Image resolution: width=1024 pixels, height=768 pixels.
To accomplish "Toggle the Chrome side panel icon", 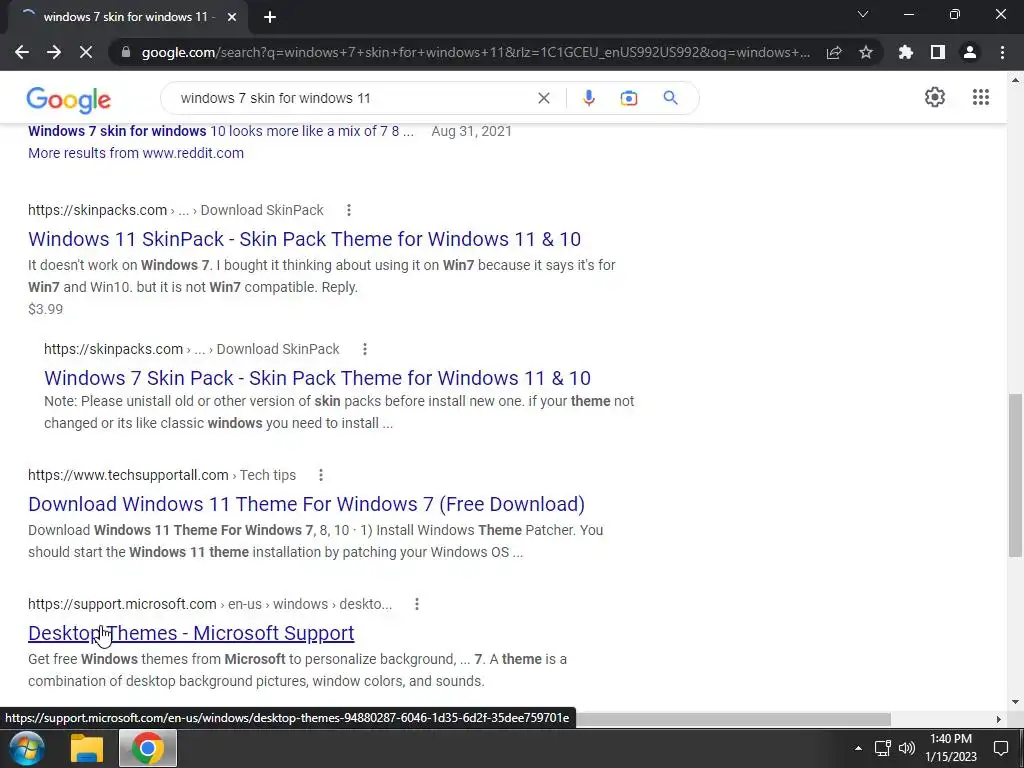I will 938,52.
